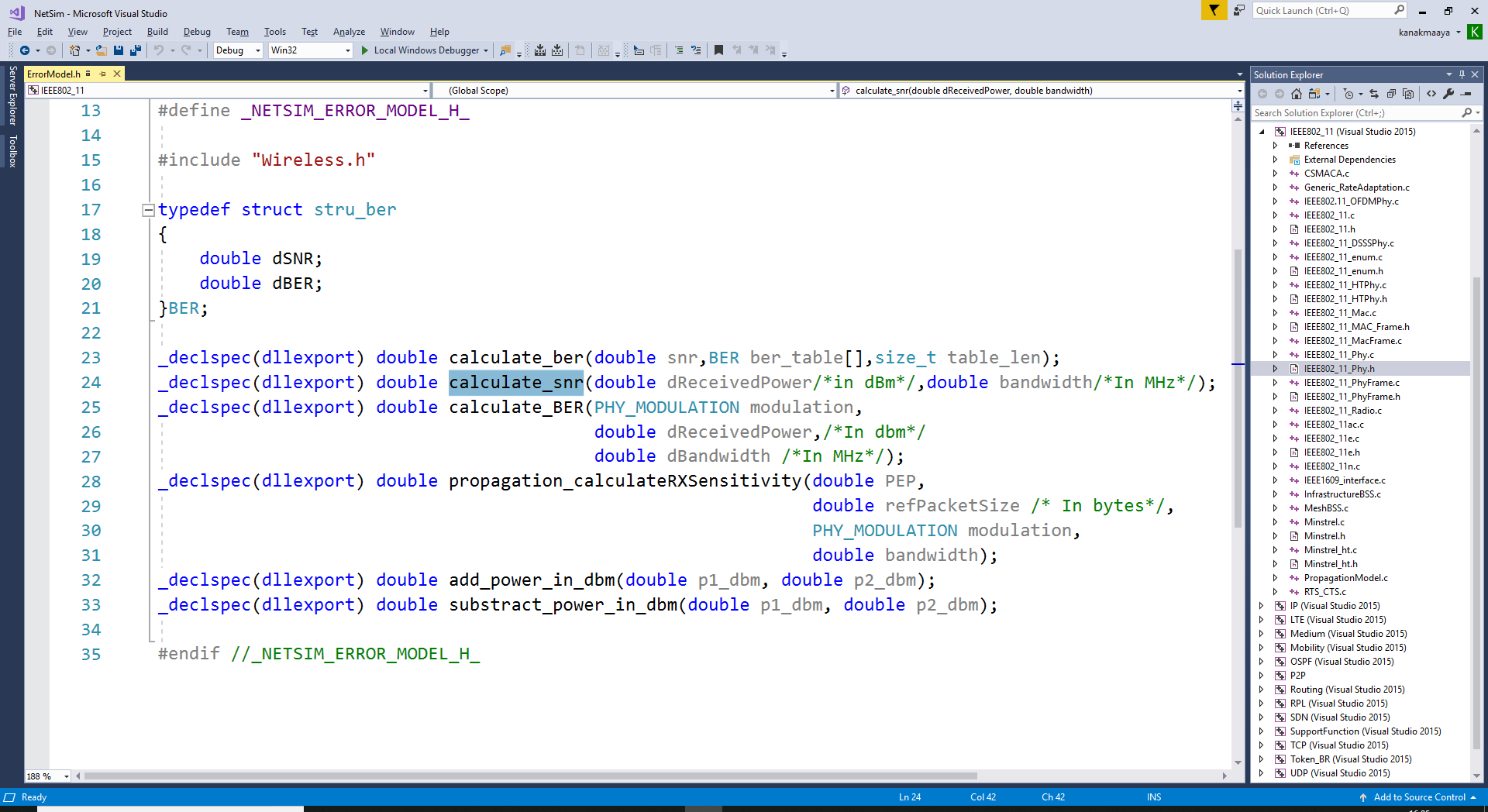1488x812 pixels.
Task: Open the Solution Explorer window options arrow
Action: 1448,74
